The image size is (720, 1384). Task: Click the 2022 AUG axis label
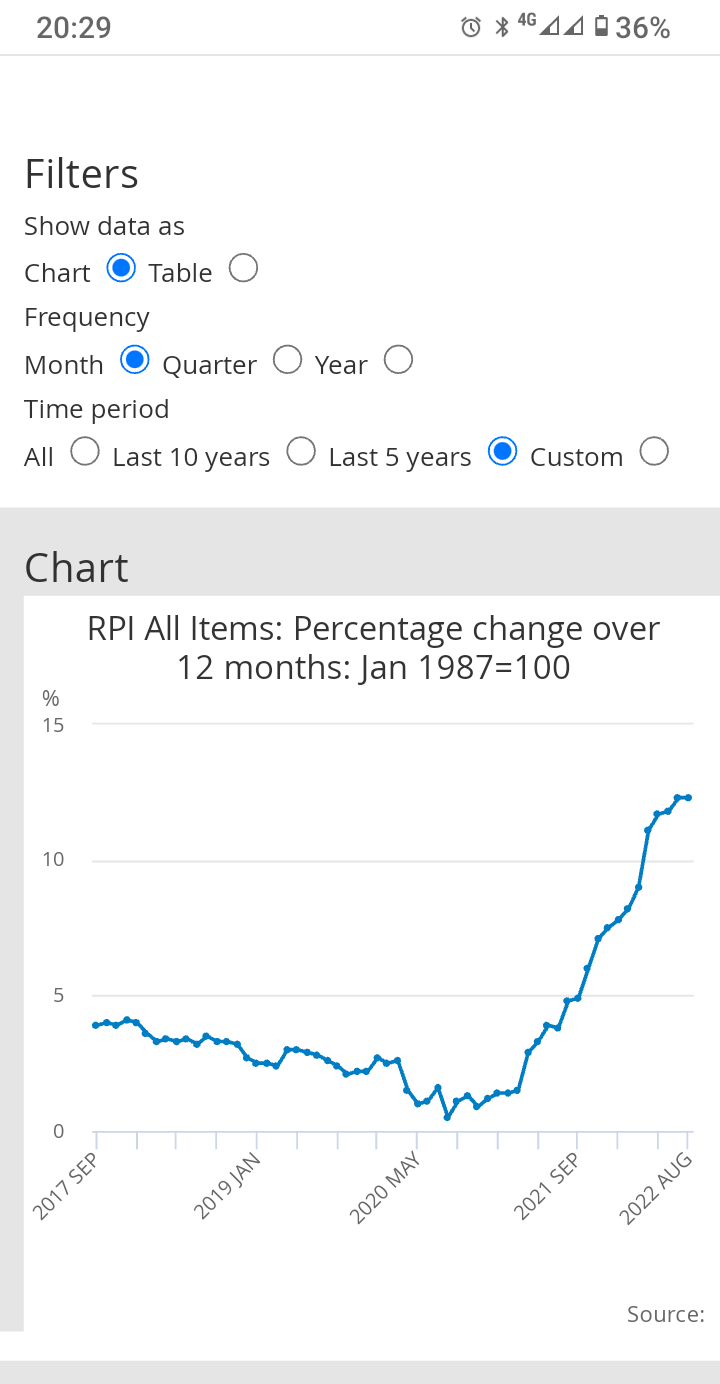click(654, 1187)
